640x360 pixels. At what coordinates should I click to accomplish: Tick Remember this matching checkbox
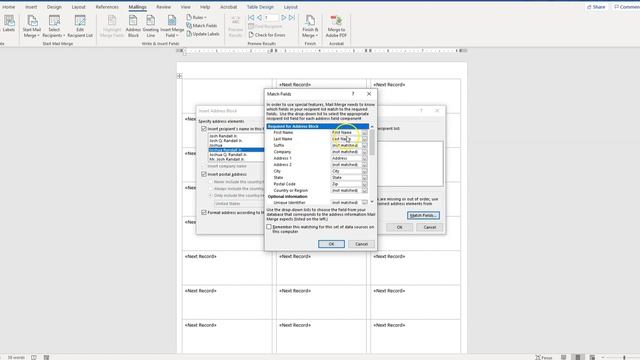click(269, 227)
